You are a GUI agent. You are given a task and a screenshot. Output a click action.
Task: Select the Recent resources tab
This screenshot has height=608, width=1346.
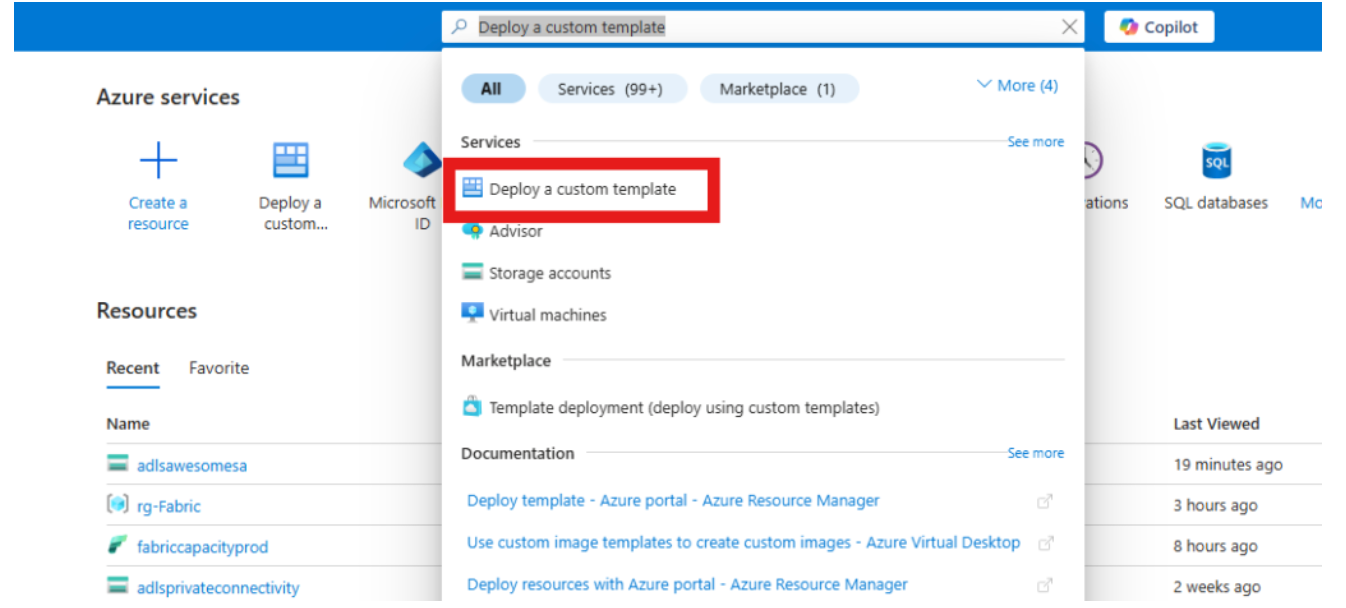(x=132, y=368)
